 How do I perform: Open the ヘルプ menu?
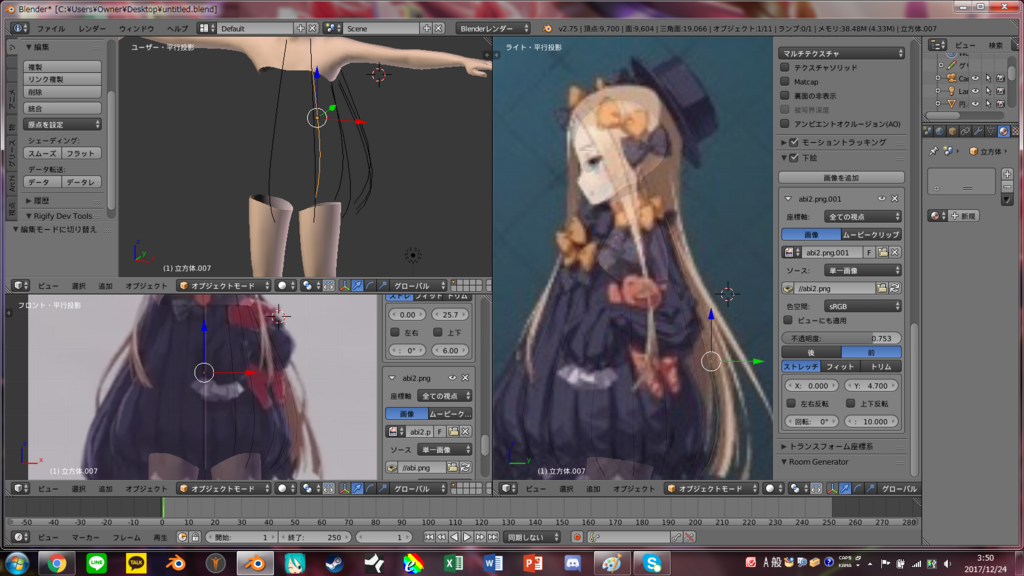pyautogui.click(x=177, y=29)
